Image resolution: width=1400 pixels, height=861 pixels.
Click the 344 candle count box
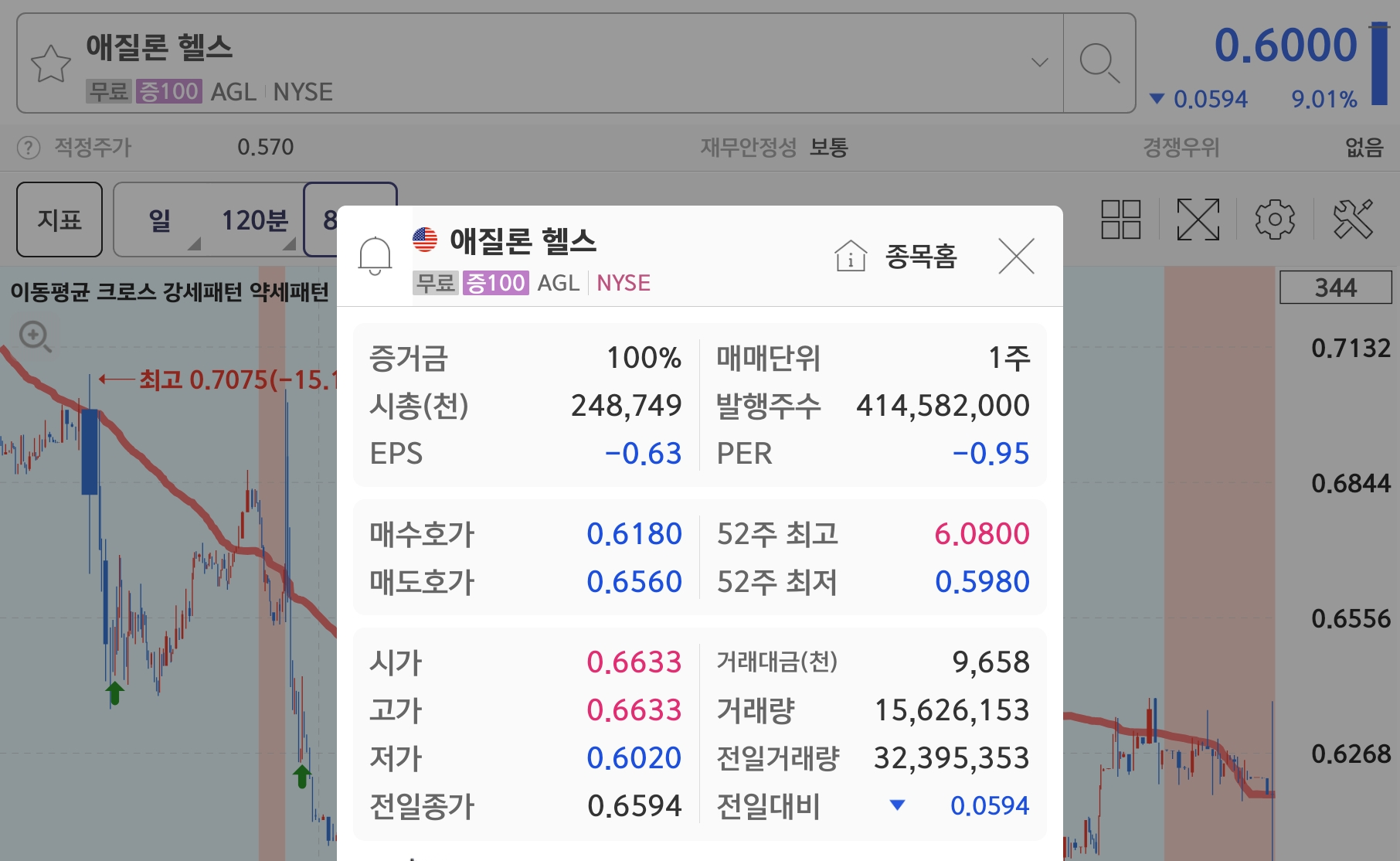[1336, 288]
